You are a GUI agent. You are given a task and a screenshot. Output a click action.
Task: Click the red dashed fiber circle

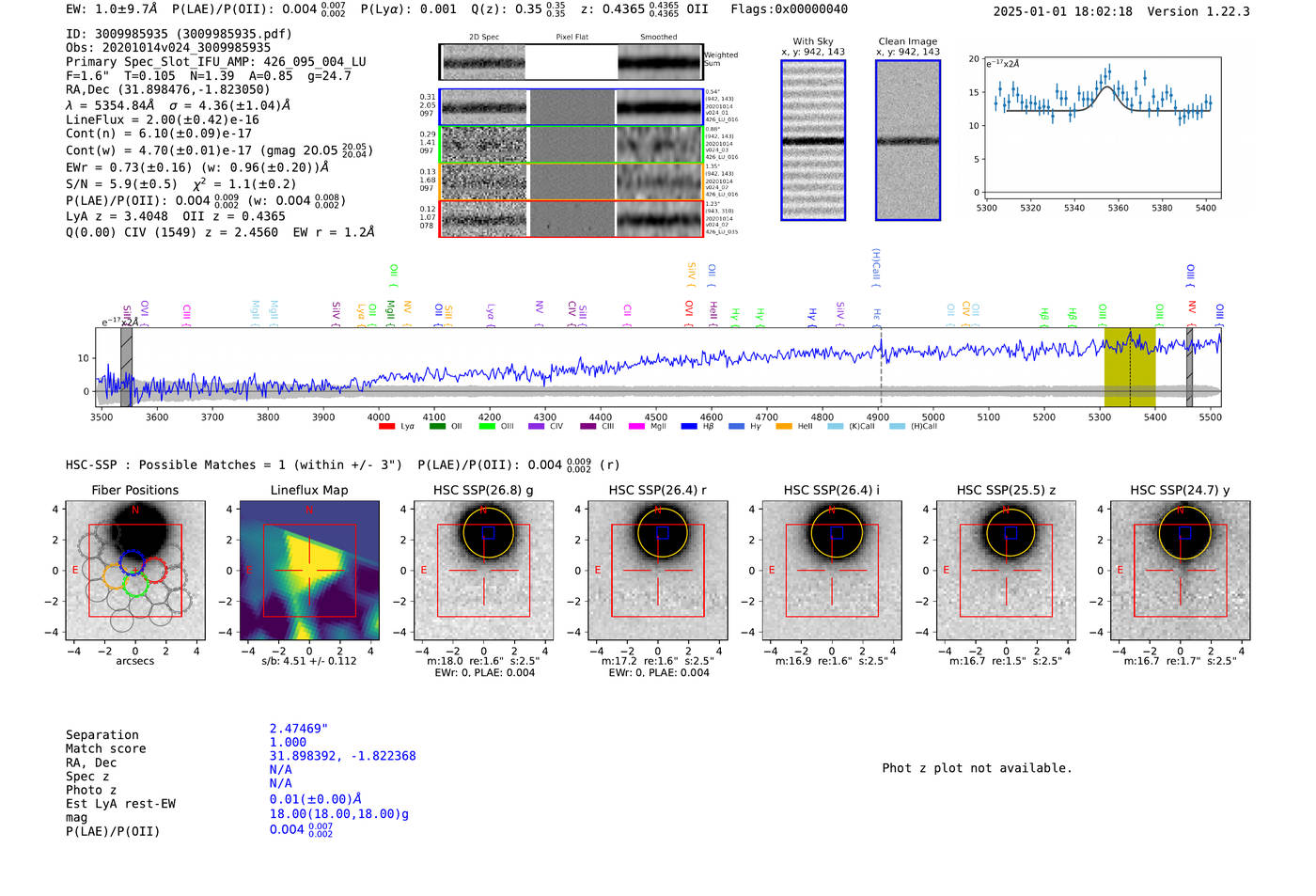click(154, 570)
